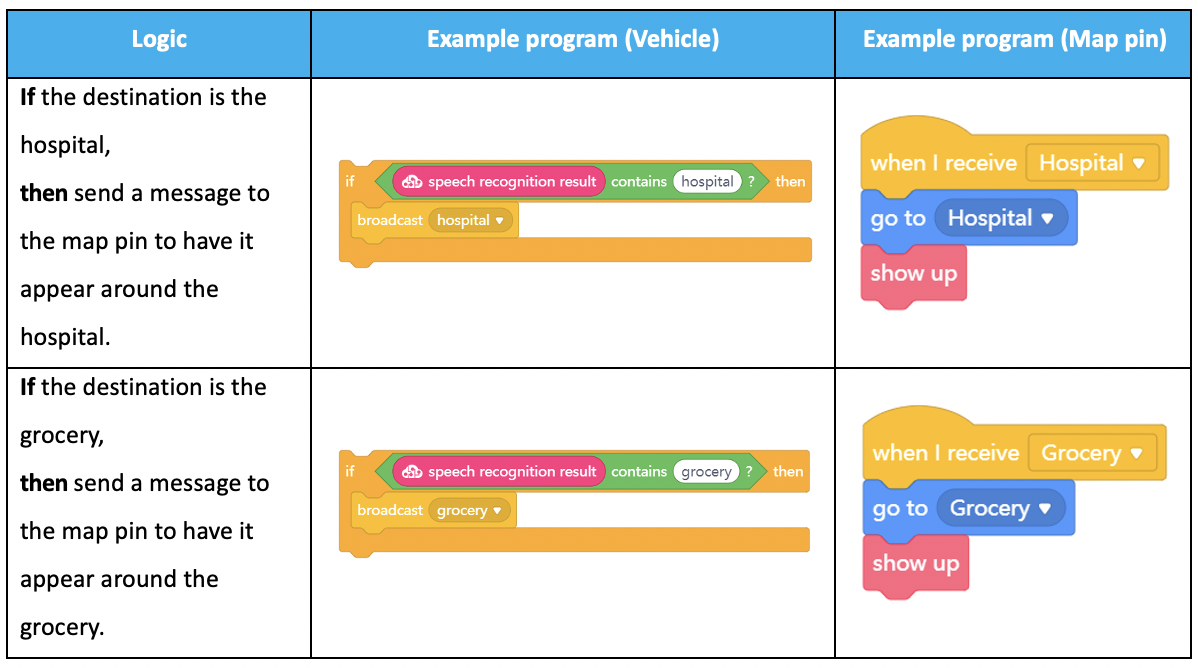Select the green contains operator in the hospital condition

(x=639, y=182)
